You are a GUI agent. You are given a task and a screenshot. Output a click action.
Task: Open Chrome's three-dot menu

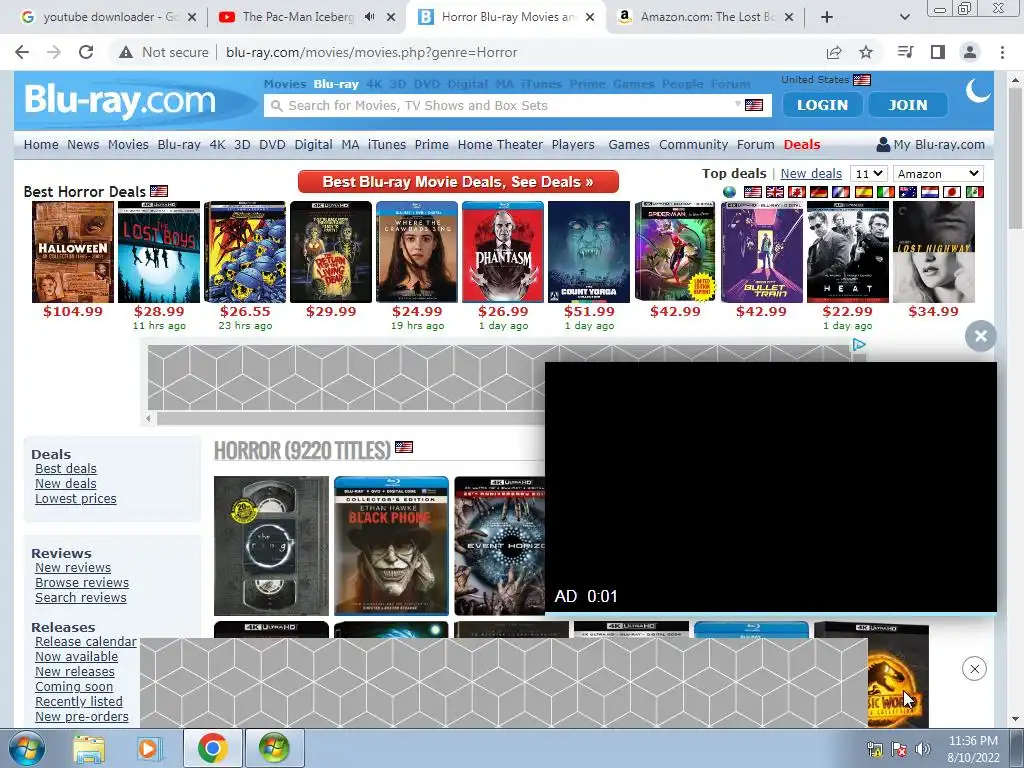pos(1002,52)
